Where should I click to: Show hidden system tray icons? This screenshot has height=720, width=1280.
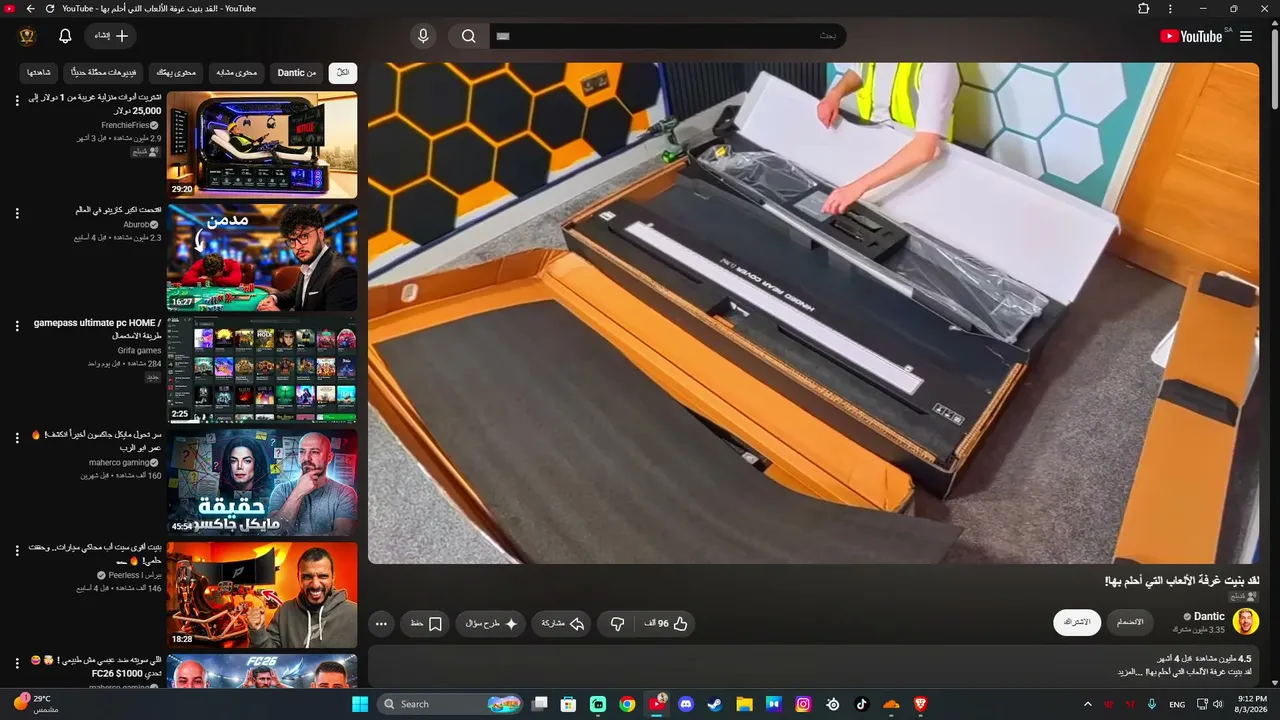tap(1088, 704)
